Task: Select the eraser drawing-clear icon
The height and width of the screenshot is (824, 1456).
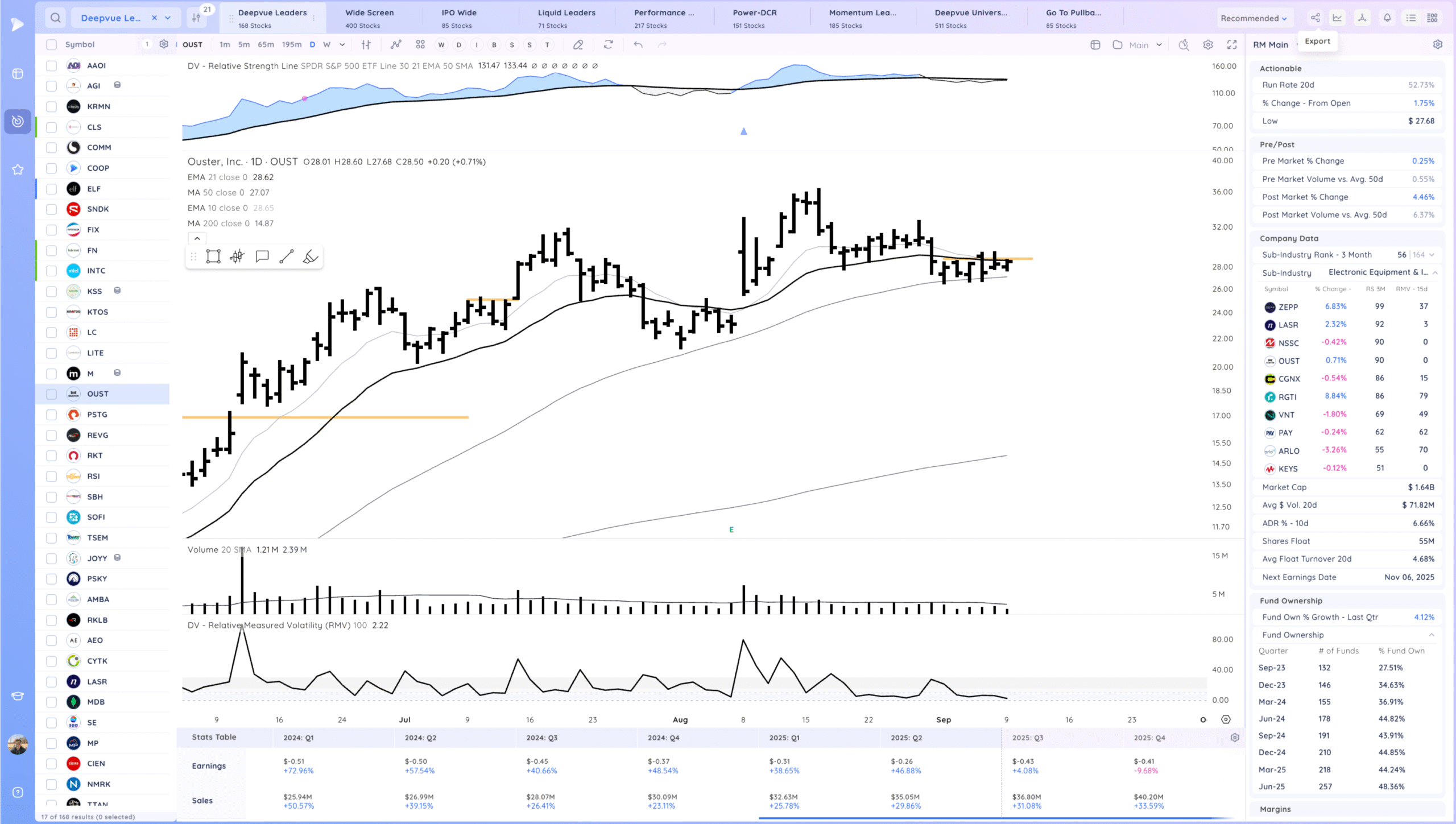Action: point(578,44)
